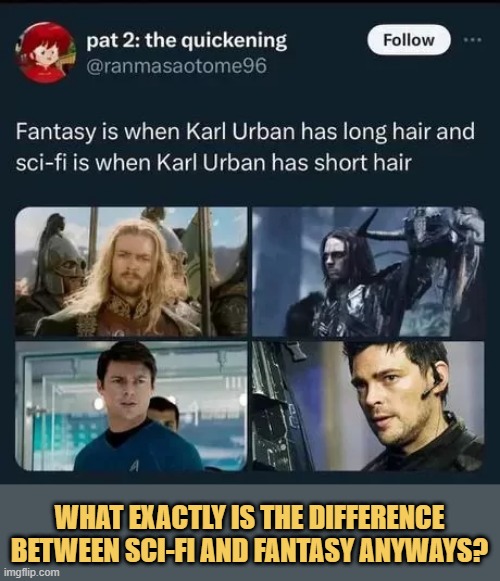Click the "WHAT EXACTLY IS THE DIFFERENCE" caption
The height and width of the screenshot is (581, 500).
250,517
